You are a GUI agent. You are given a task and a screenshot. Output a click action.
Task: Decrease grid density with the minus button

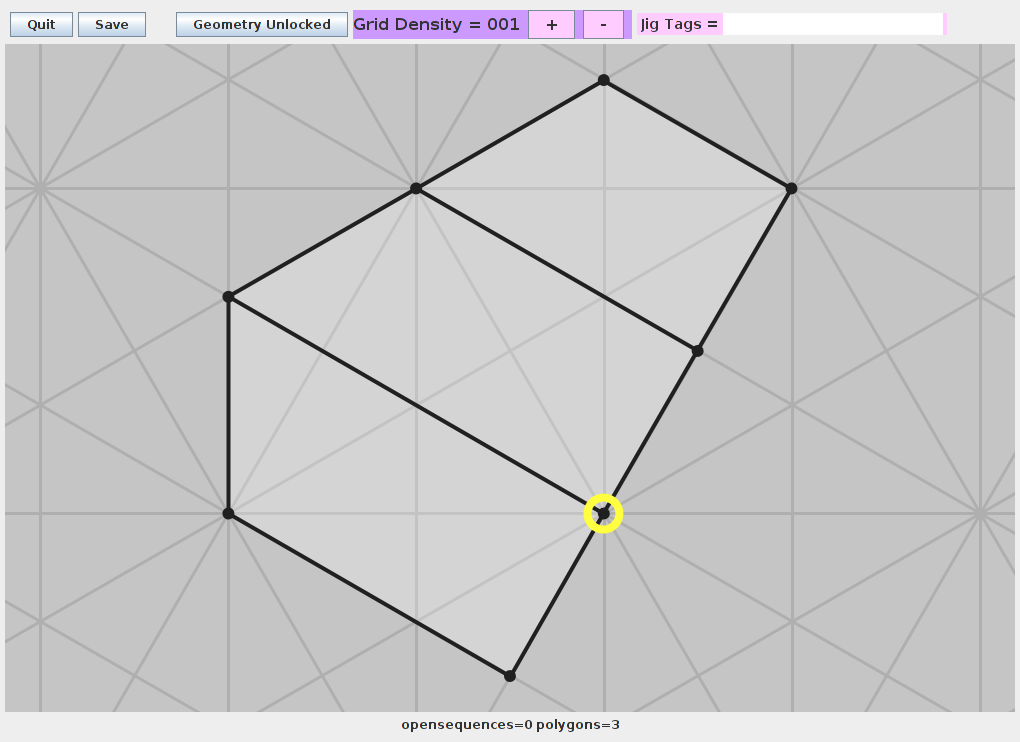point(603,25)
